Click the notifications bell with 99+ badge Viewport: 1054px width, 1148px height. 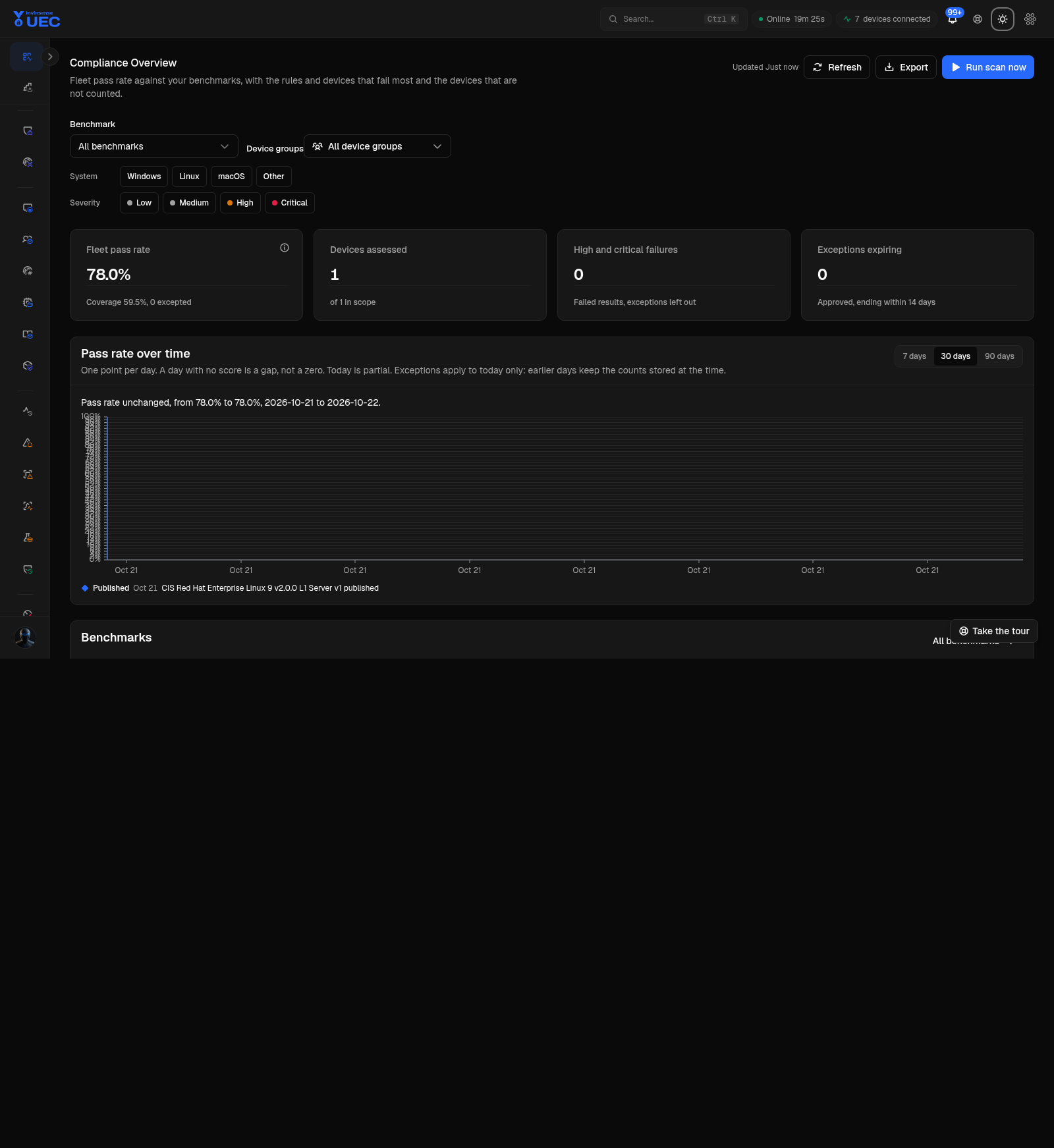click(953, 19)
